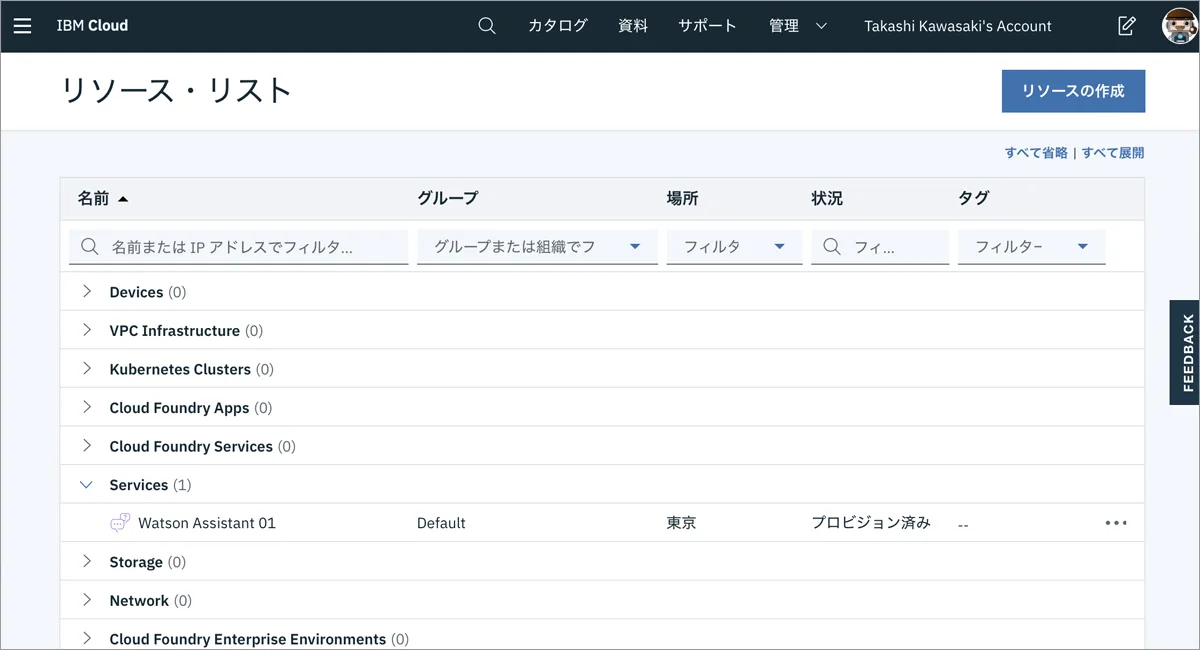Click the リソースの作成 button
This screenshot has width=1200, height=650.
(x=1073, y=91)
